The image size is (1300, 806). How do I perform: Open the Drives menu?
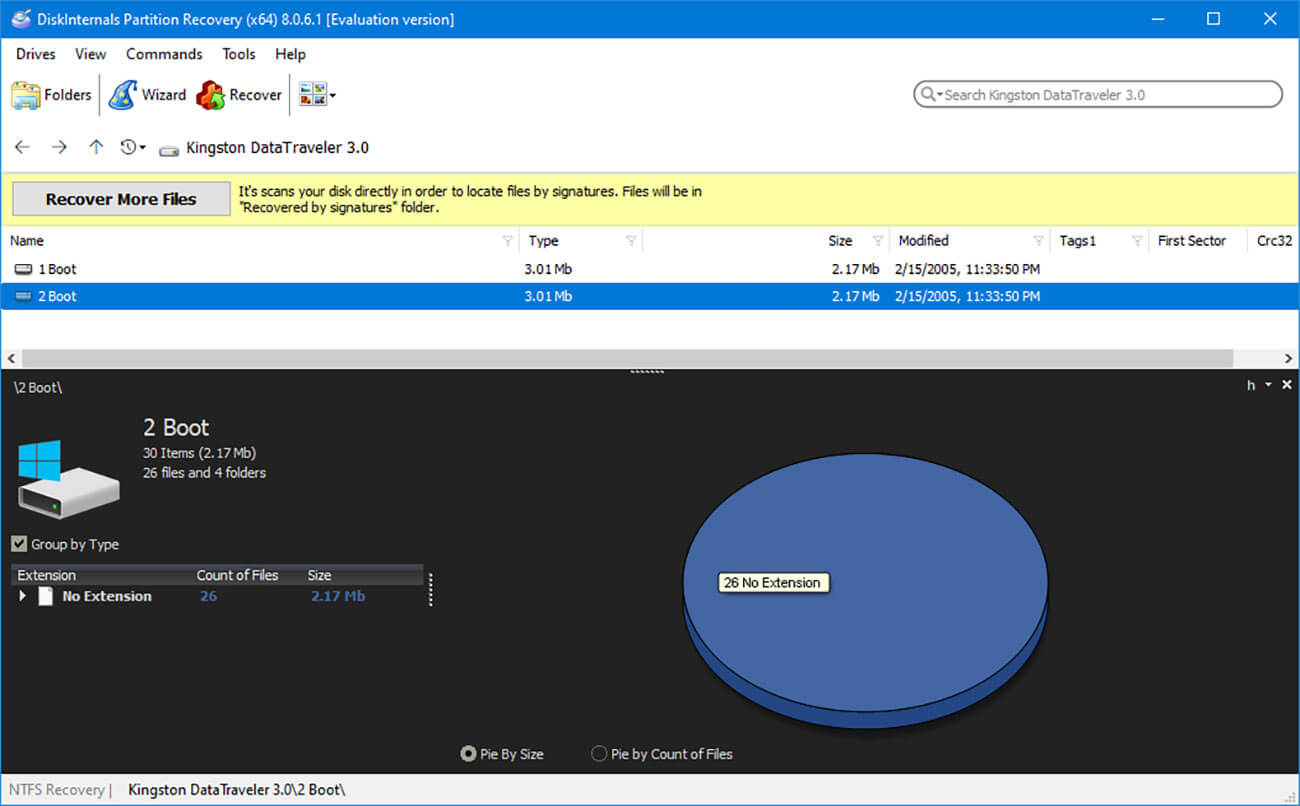(x=36, y=54)
